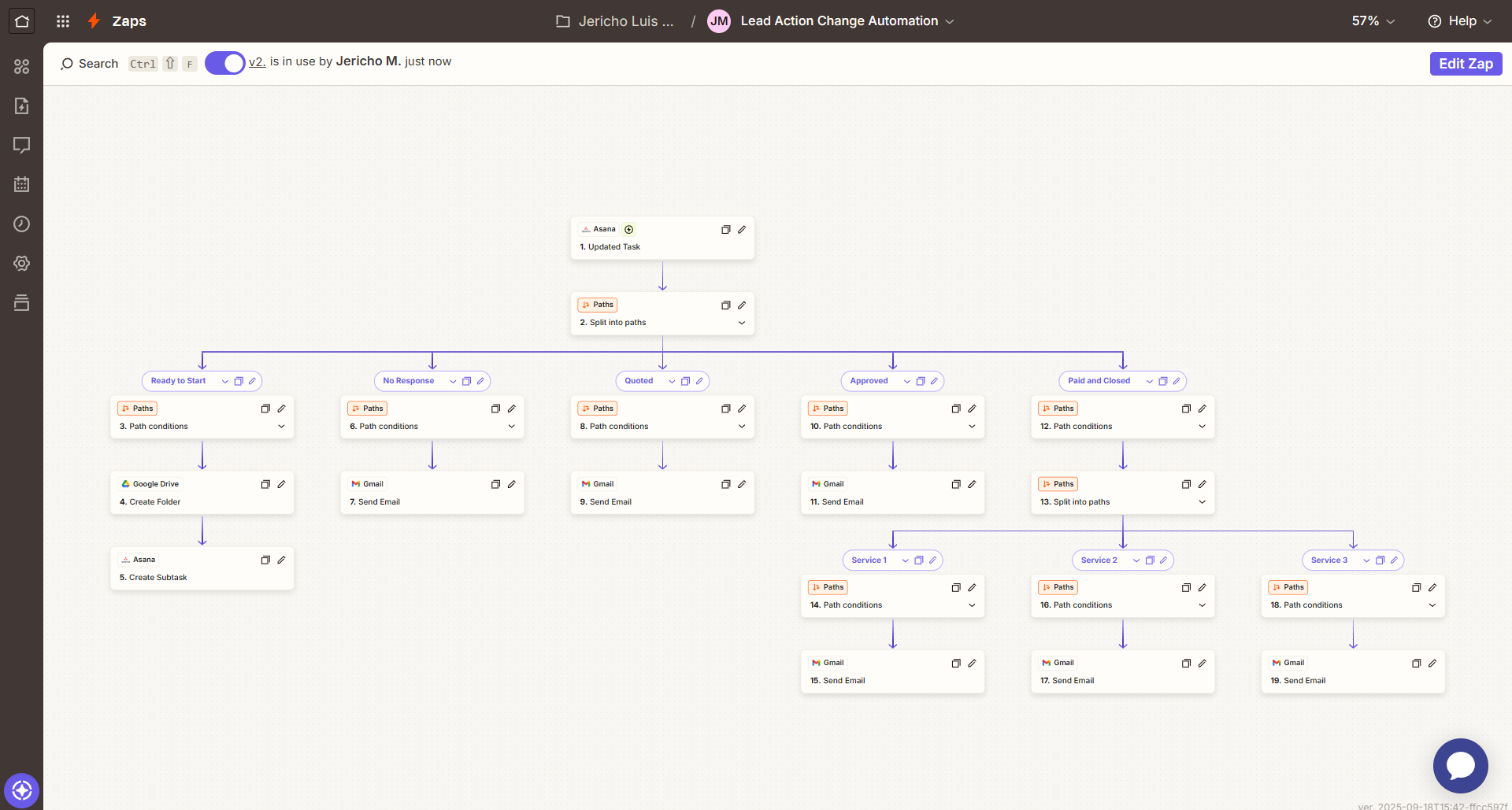Screen dimensions: 1512x810
Task: Click the duplicate icon on Create Folder step
Action: [265, 484]
